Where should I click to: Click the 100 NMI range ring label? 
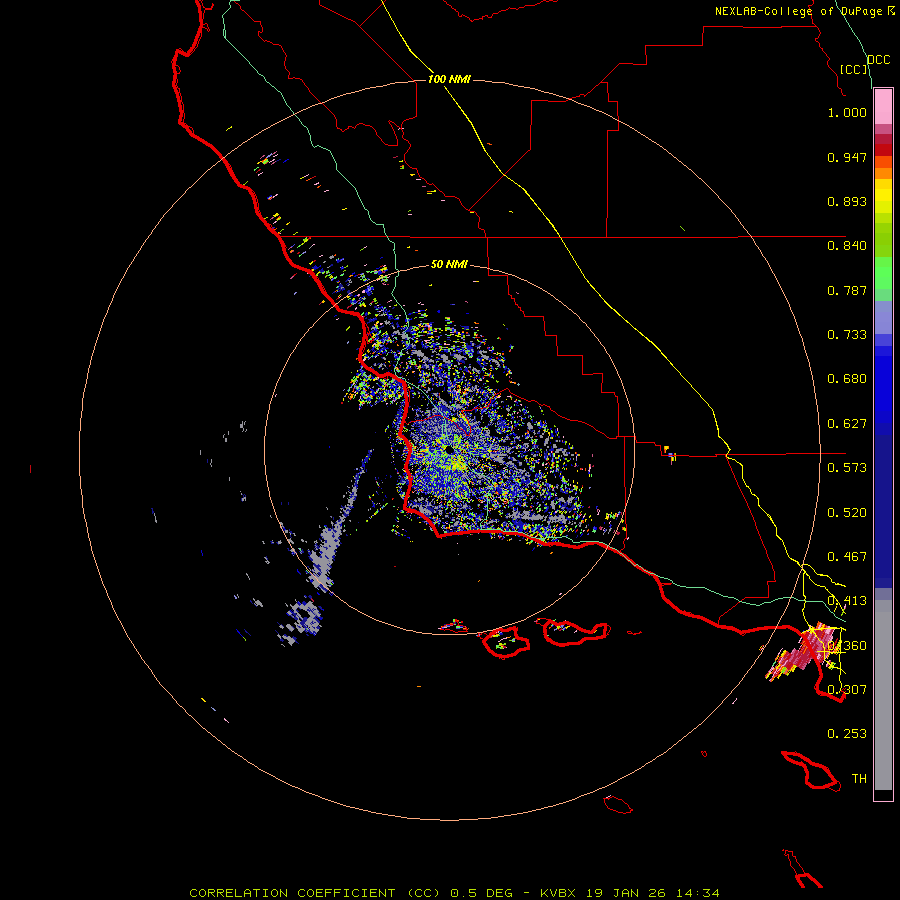(x=449, y=79)
